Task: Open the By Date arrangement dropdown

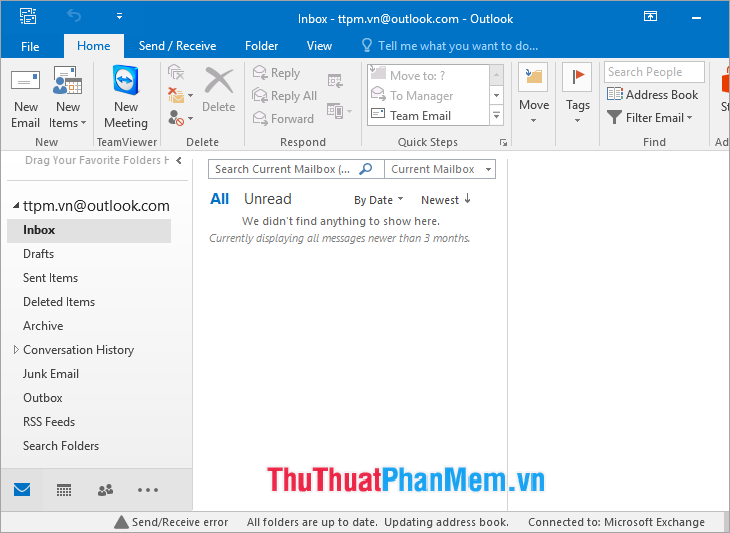Action: point(378,200)
